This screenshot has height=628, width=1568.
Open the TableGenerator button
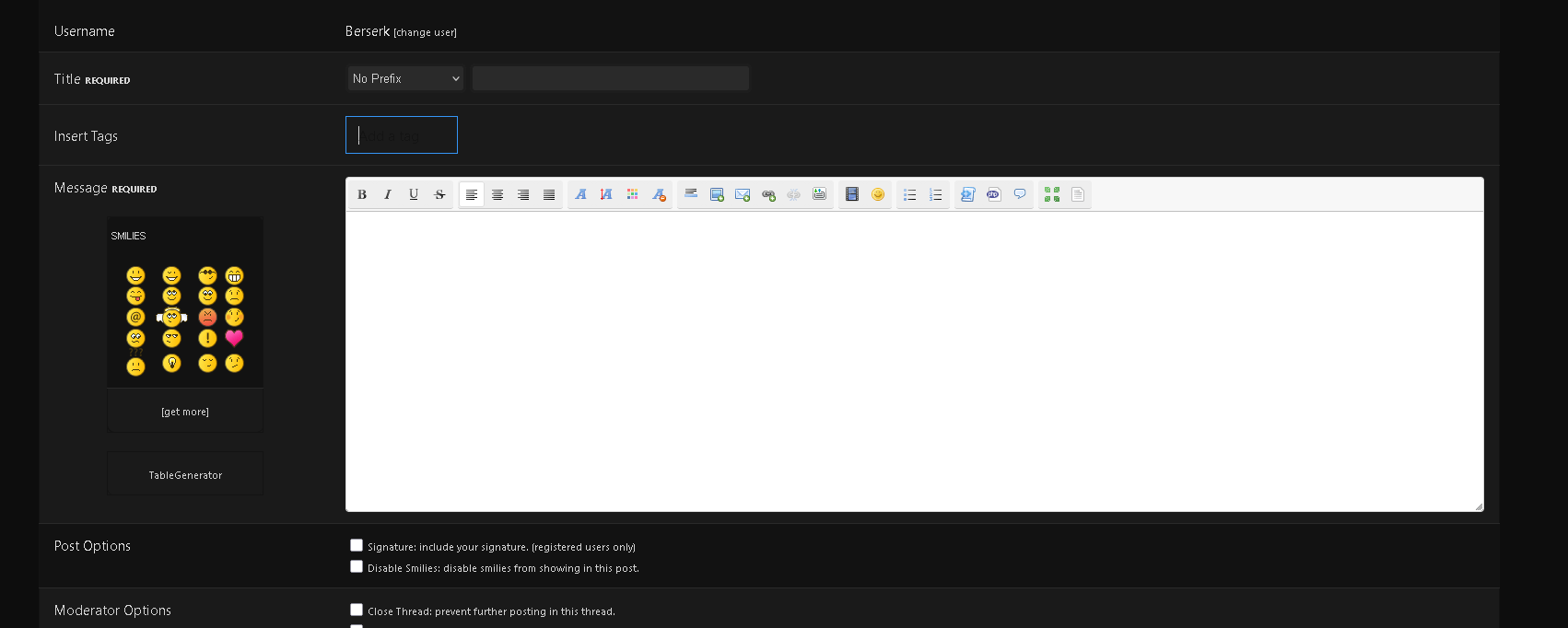click(x=185, y=475)
